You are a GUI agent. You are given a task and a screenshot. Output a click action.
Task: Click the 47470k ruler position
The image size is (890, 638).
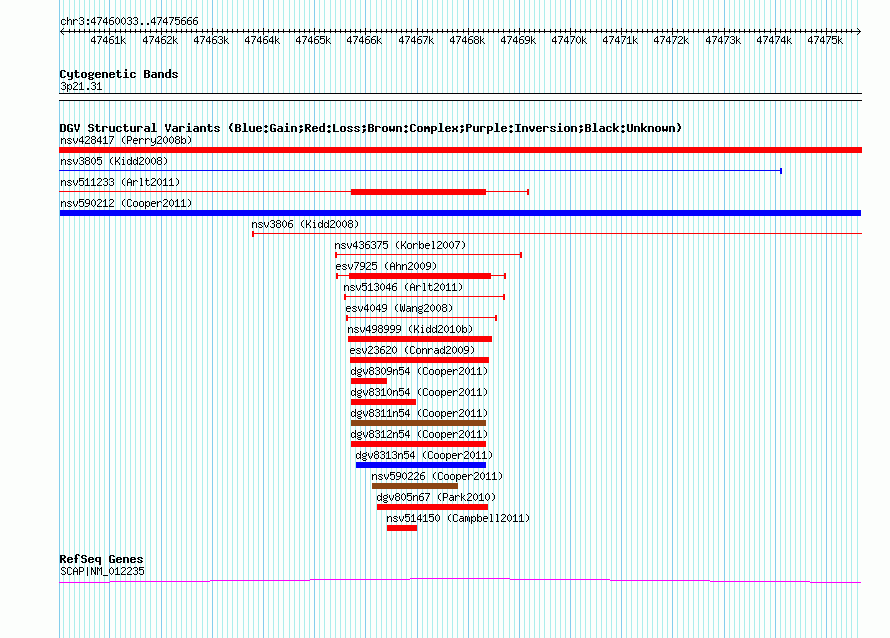tap(569, 40)
